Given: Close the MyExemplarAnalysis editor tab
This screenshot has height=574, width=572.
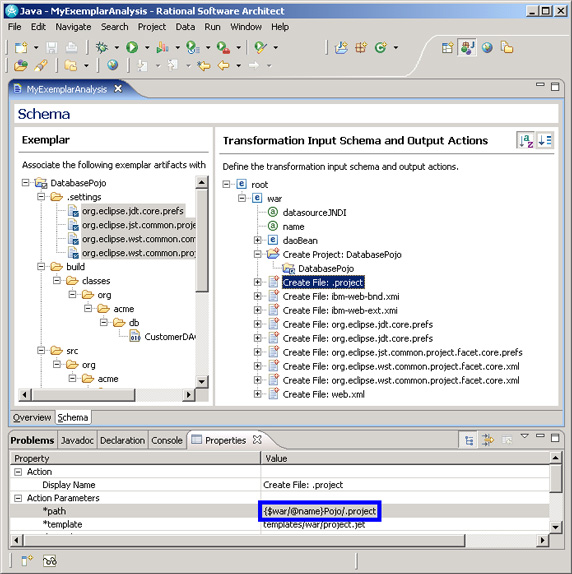Looking at the screenshot, I should [118, 89].
